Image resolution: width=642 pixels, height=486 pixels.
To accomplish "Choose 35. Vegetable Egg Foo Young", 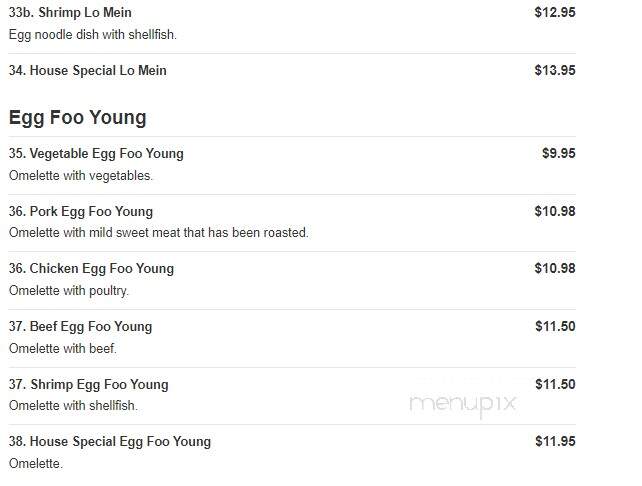I will point(96,154).
